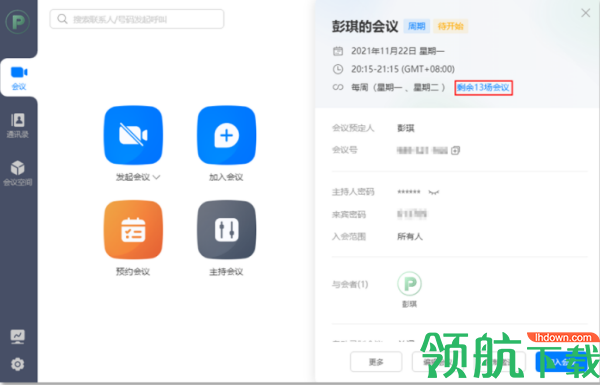Click the 彭琪的会议 title
The height and width of the screenshot is (385, 600).
pos(365,26)
